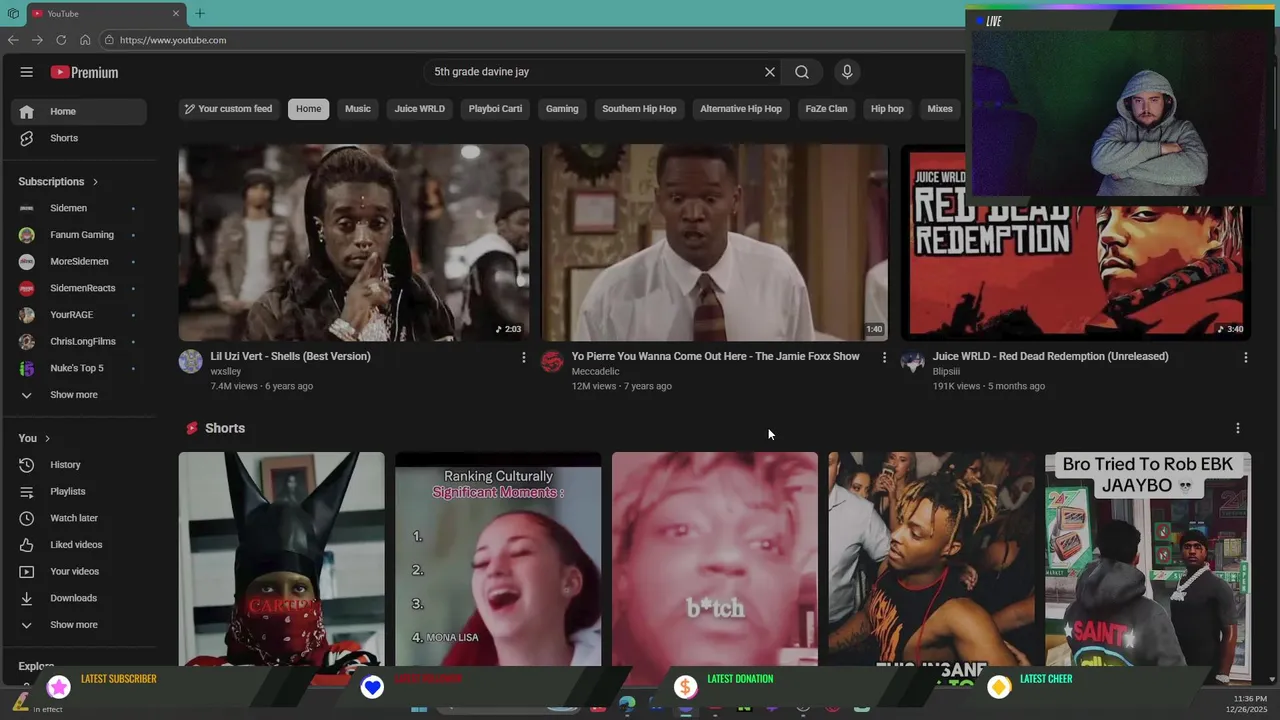Open a new browser tab
Viewport: 1280px width, 720px height.
(x=200, y=14)
